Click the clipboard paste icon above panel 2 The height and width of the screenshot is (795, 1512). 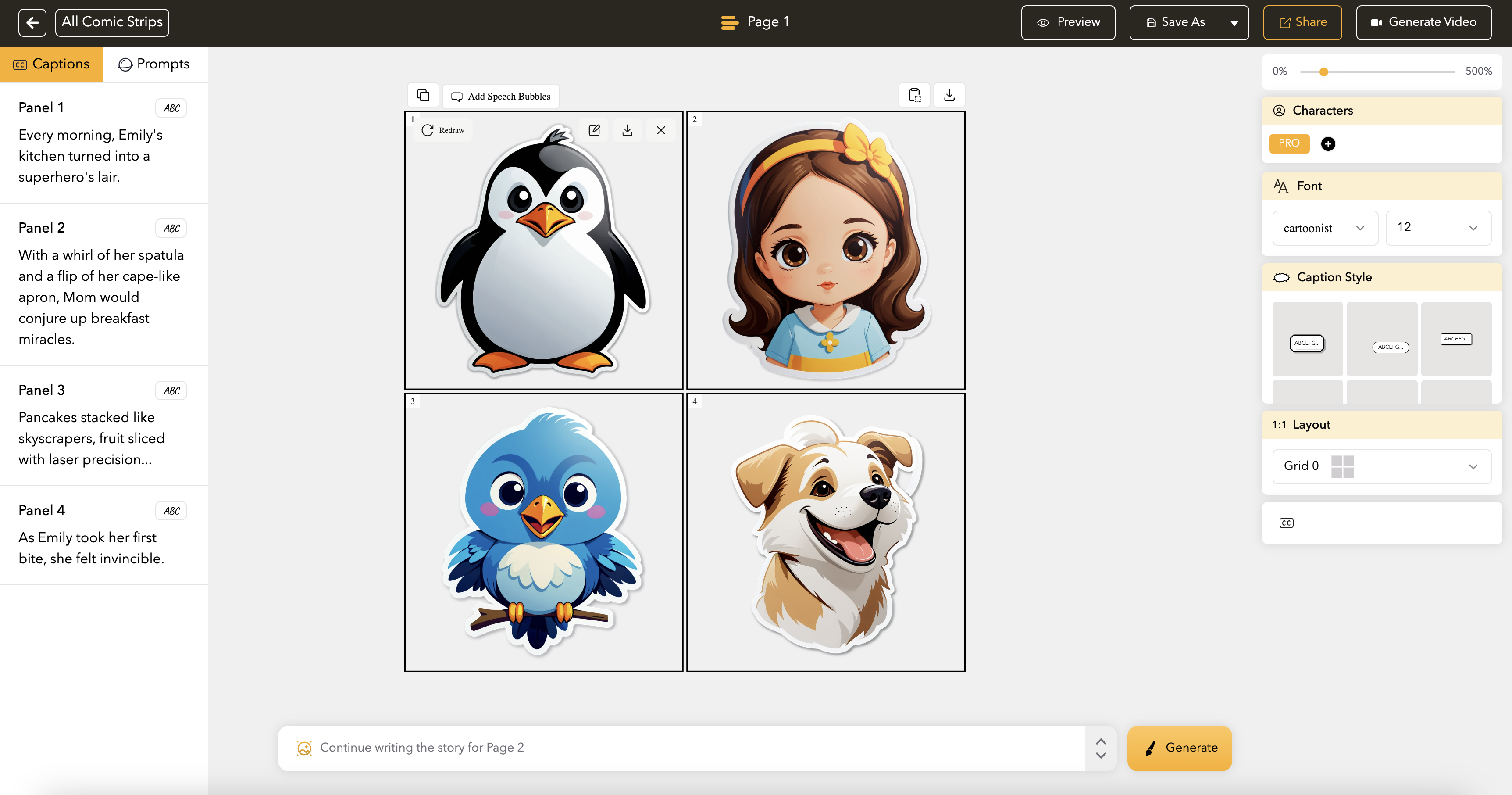(x=914, y=95)
